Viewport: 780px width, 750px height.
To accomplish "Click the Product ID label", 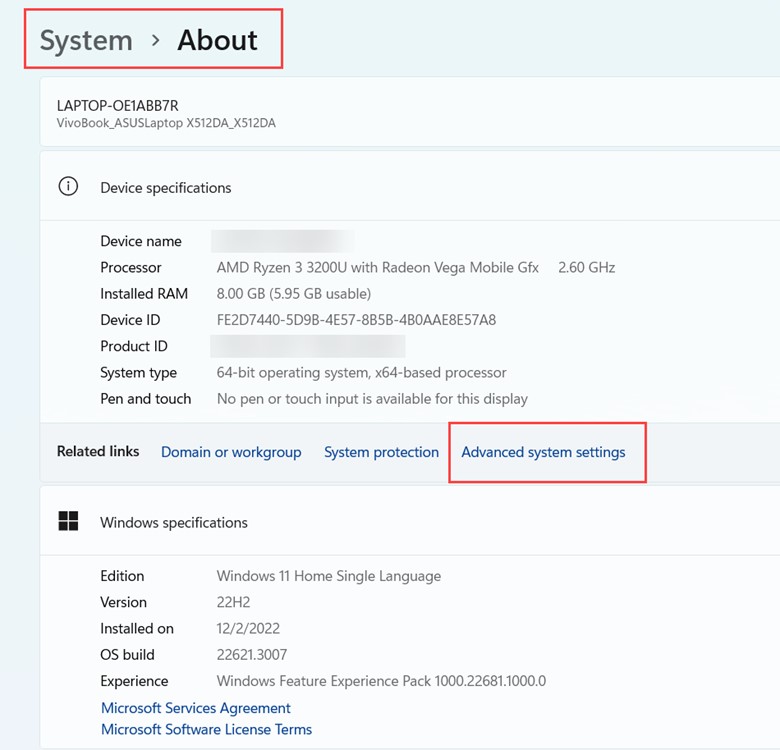I will [x=134, y=346].
